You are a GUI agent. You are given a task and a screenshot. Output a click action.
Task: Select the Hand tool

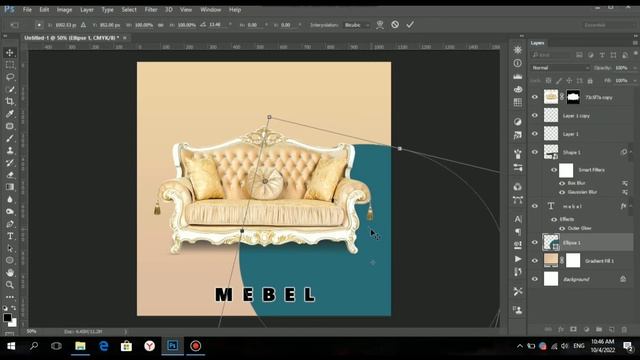(10, 273)
